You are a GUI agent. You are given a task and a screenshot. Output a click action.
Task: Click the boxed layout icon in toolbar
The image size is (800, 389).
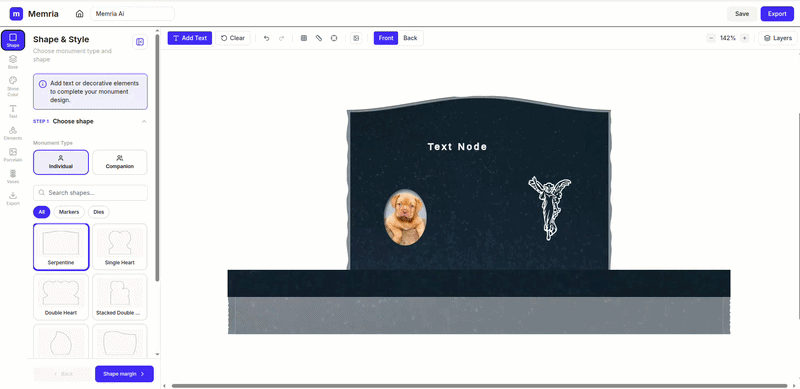356,38
